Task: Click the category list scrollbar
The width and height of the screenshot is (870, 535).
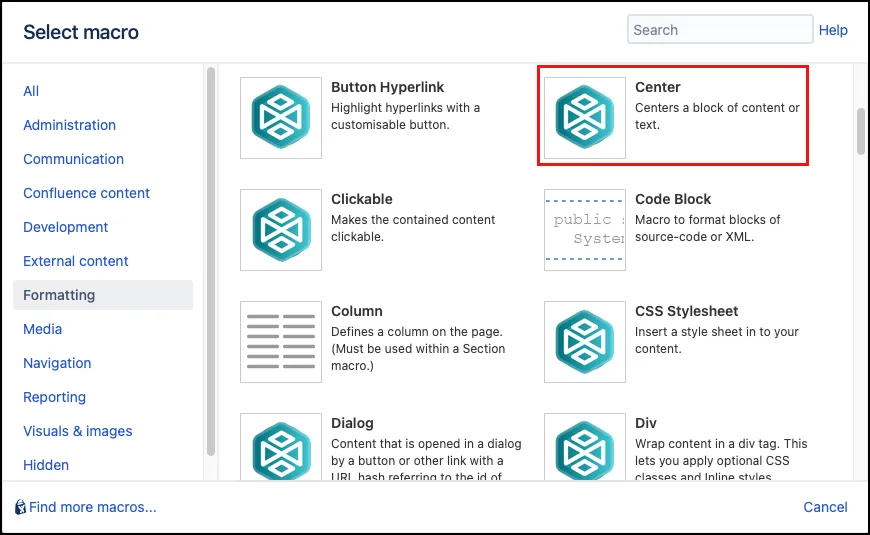Action: tap(211, 261)
